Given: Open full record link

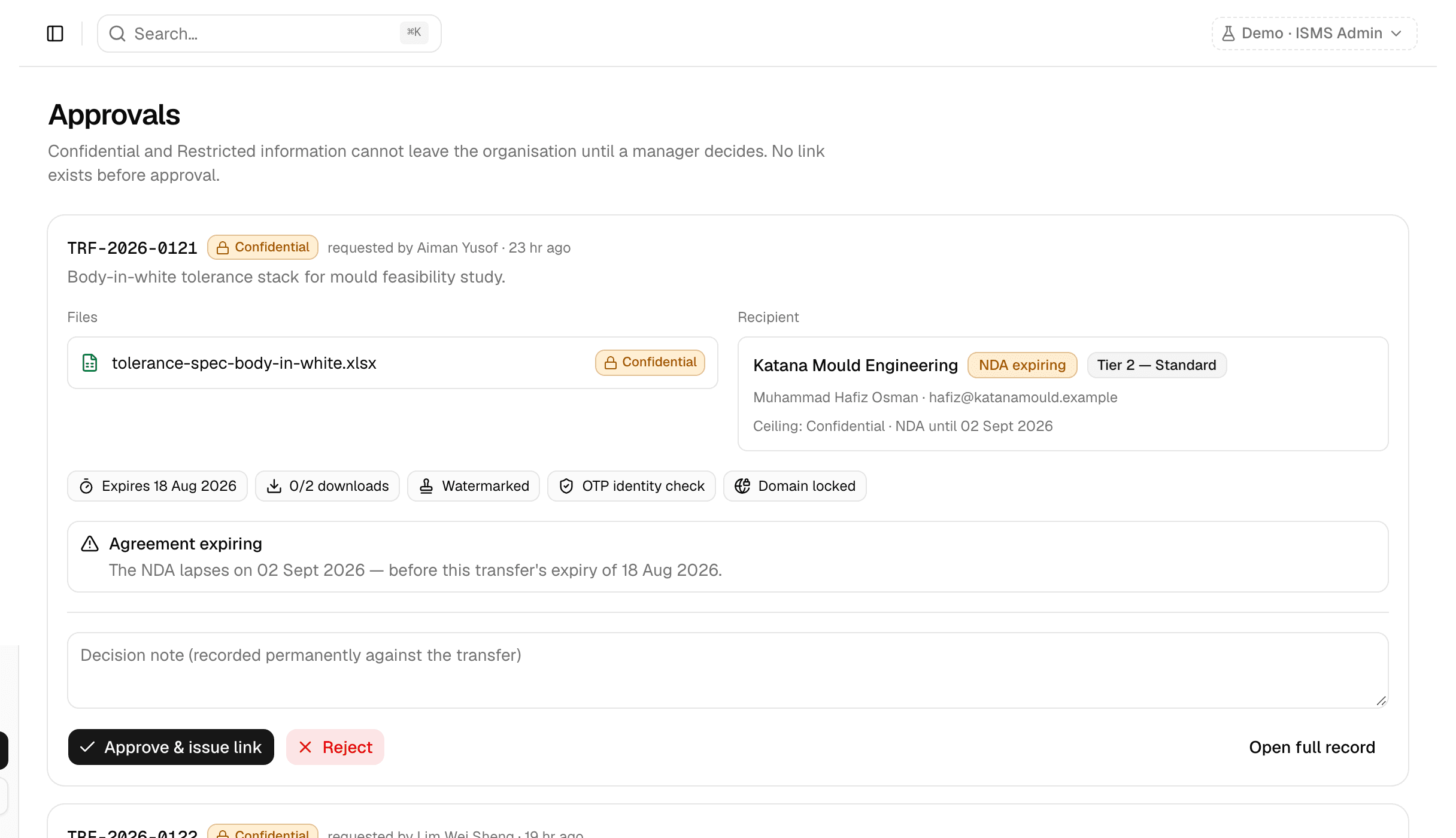Looking at the screenshot, I should [x=1312, y=747].
